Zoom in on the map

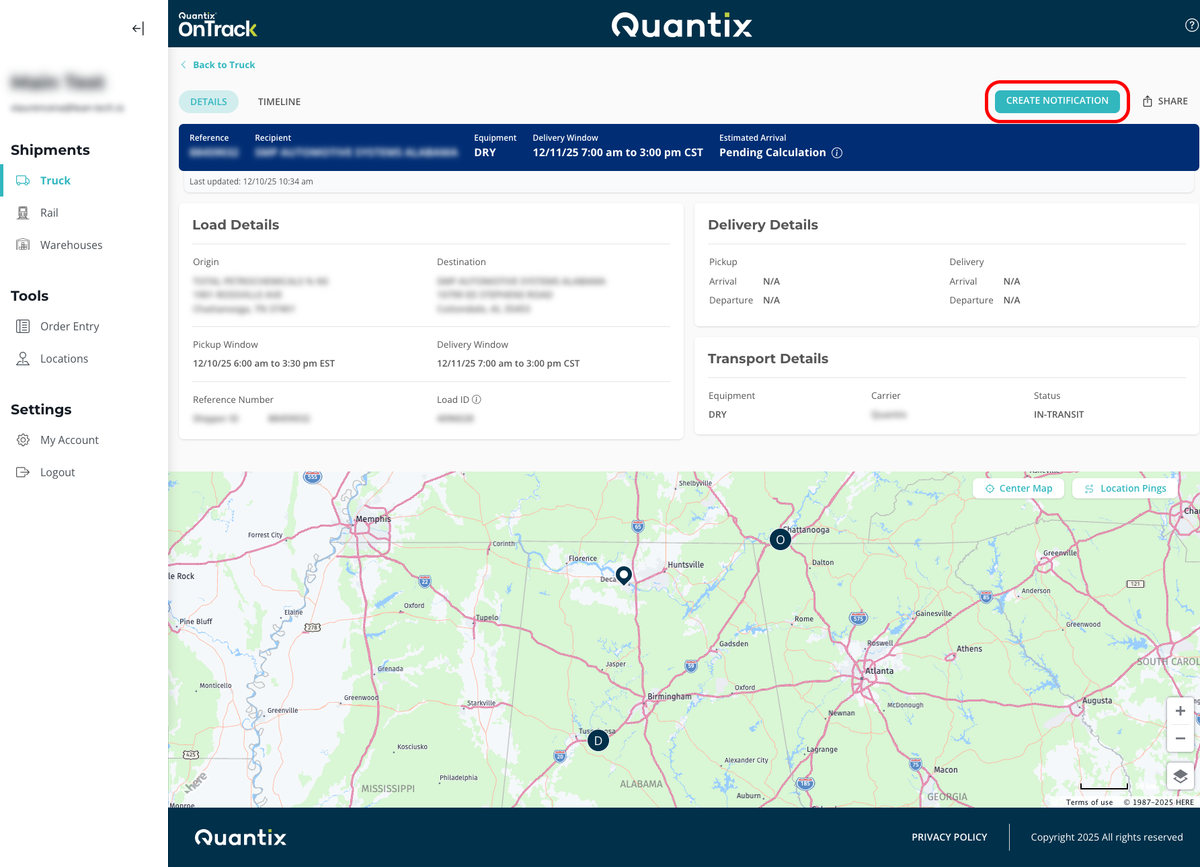click(1180, 711)
